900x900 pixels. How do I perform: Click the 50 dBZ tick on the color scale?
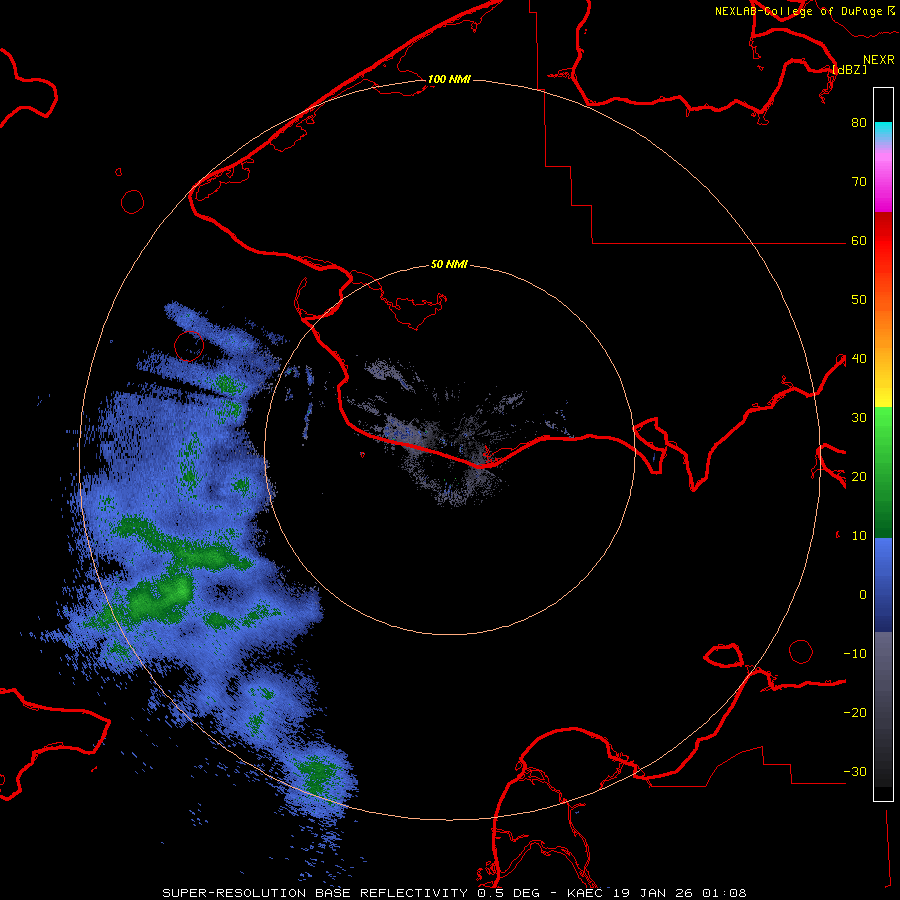[859, 300]
